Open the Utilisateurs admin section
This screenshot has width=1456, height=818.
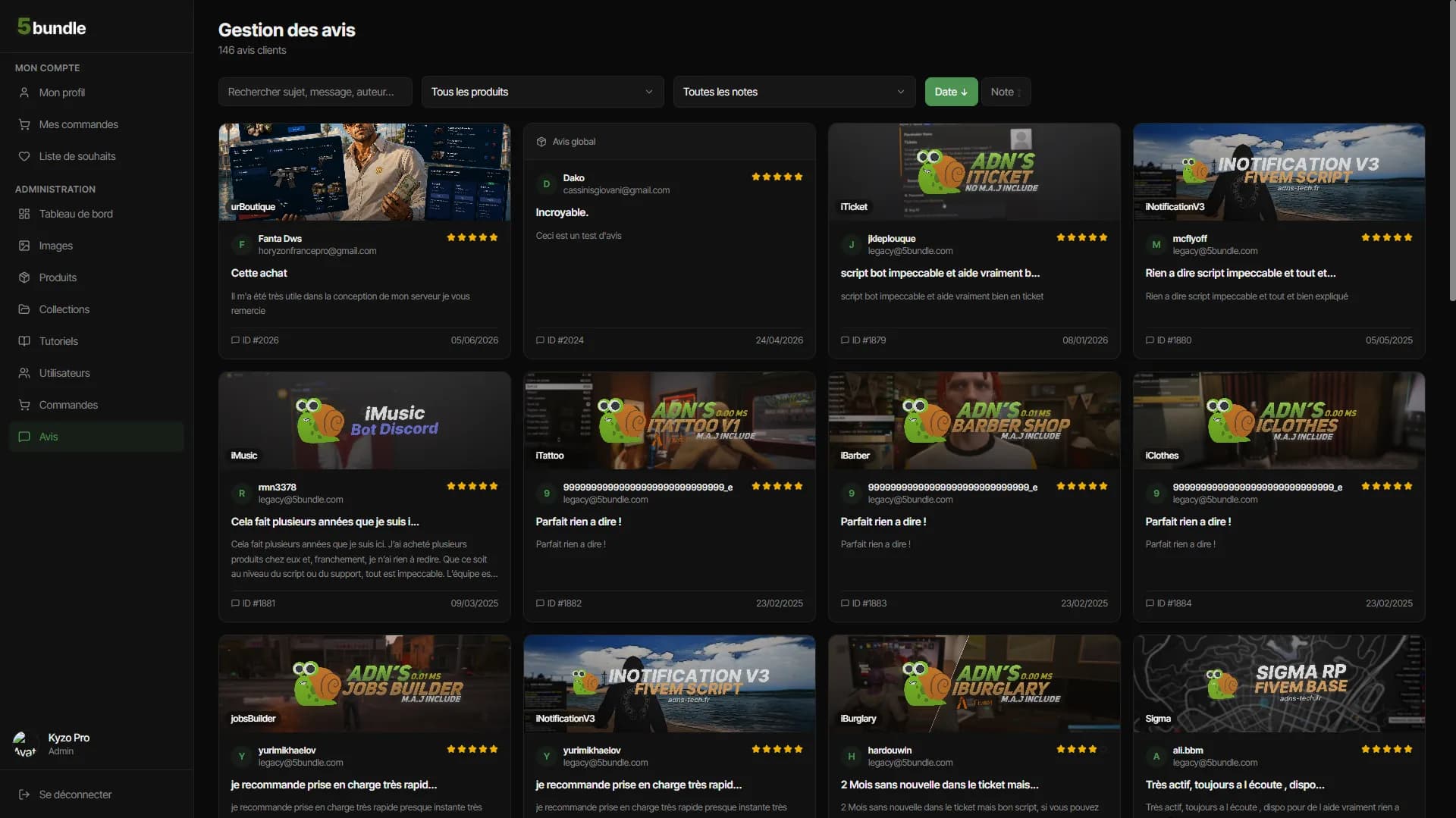(96, 373)
